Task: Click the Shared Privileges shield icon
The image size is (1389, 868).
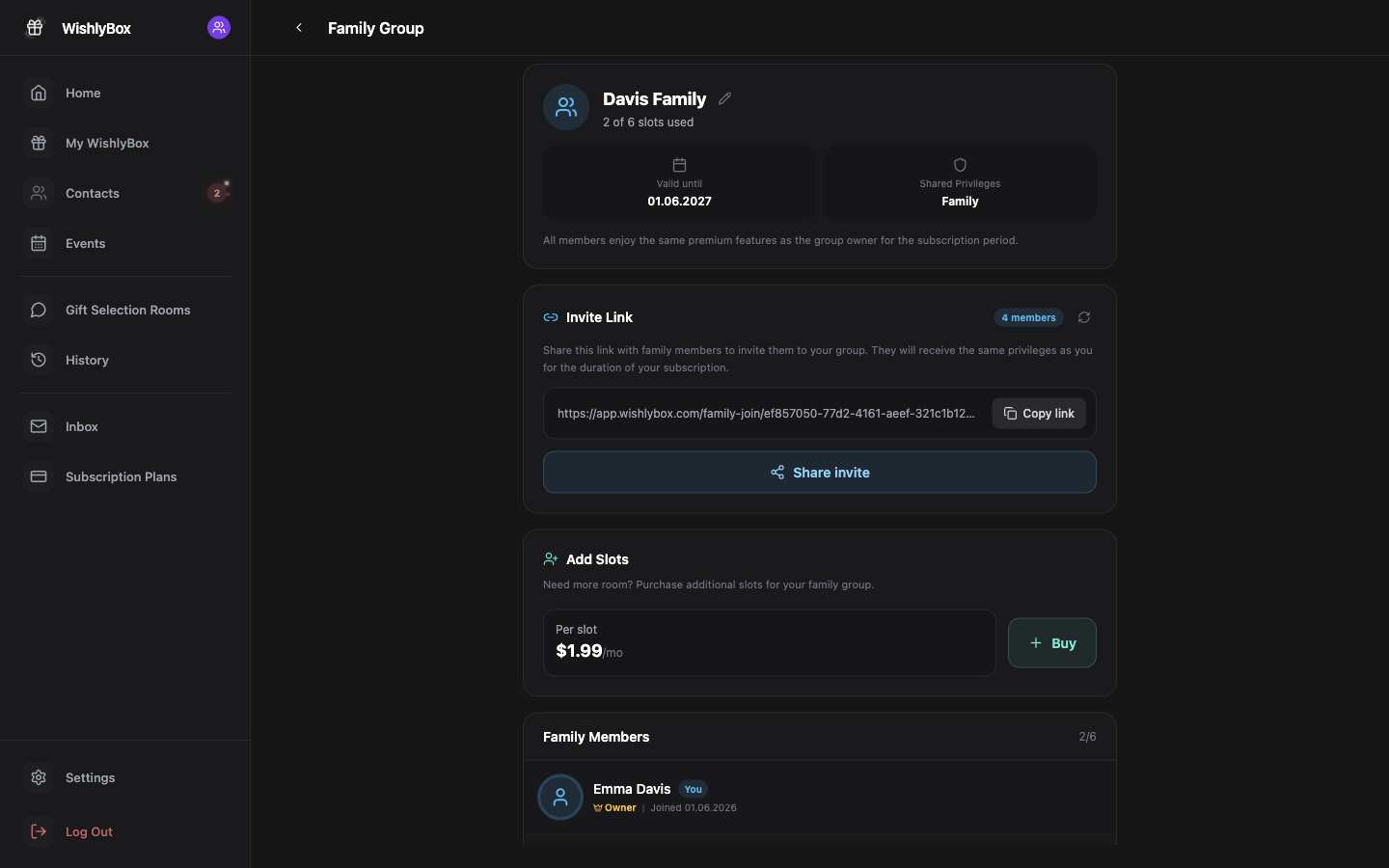Action: click(960, 165)
